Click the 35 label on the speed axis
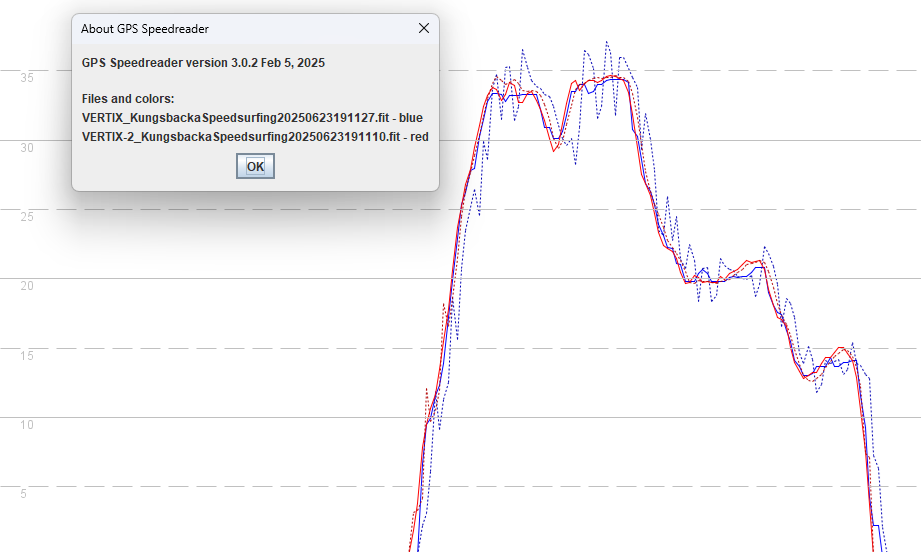Viewport: 921px width, 552px height. point(27,78)
